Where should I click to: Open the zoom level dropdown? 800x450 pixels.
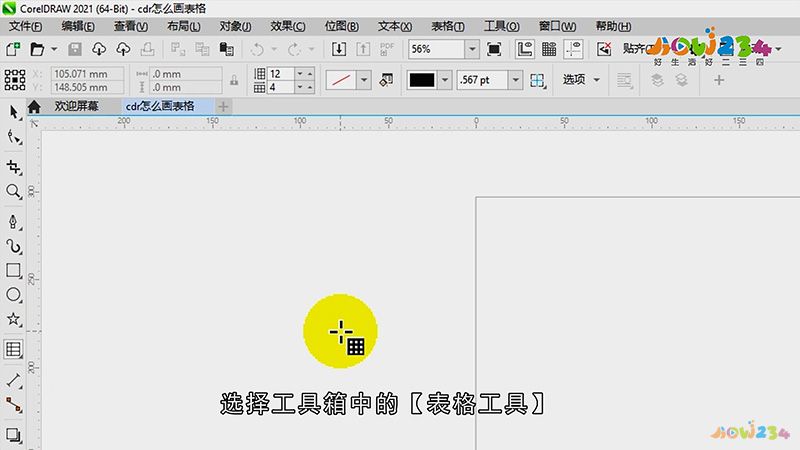tap(472, 49)
